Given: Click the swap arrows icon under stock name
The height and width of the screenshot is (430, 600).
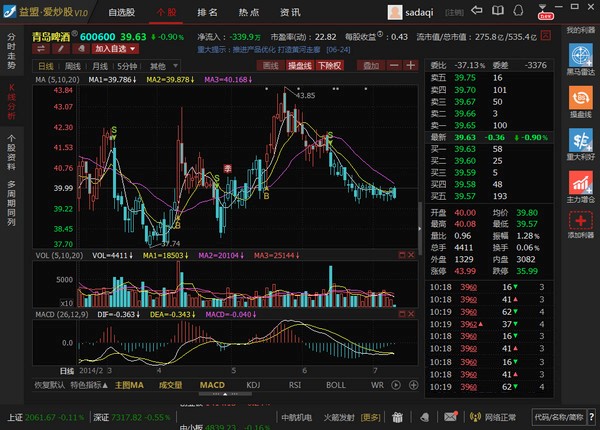Looking at the screenshot, I should pyautogui.click(x=41, y=49).
